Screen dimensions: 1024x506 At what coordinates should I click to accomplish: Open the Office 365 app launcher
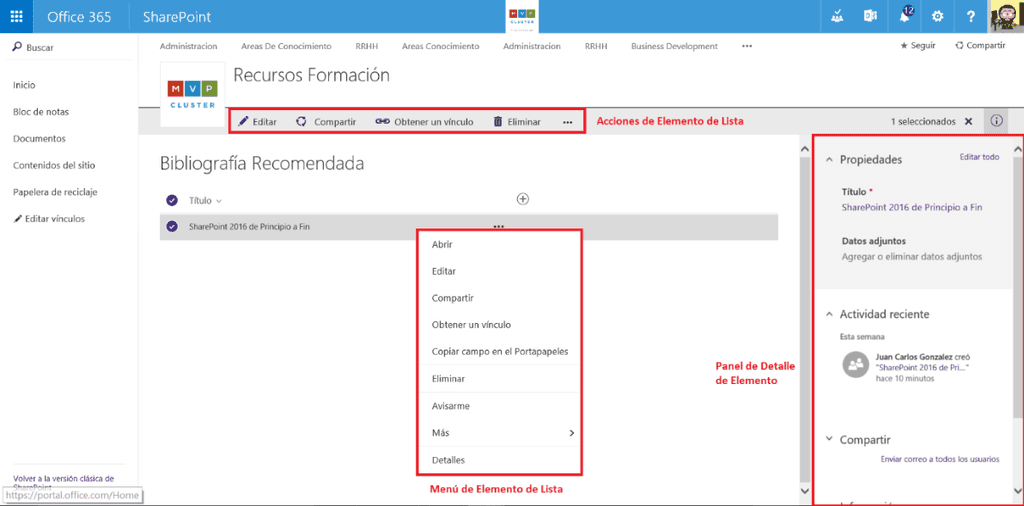(x=17, y=16)
